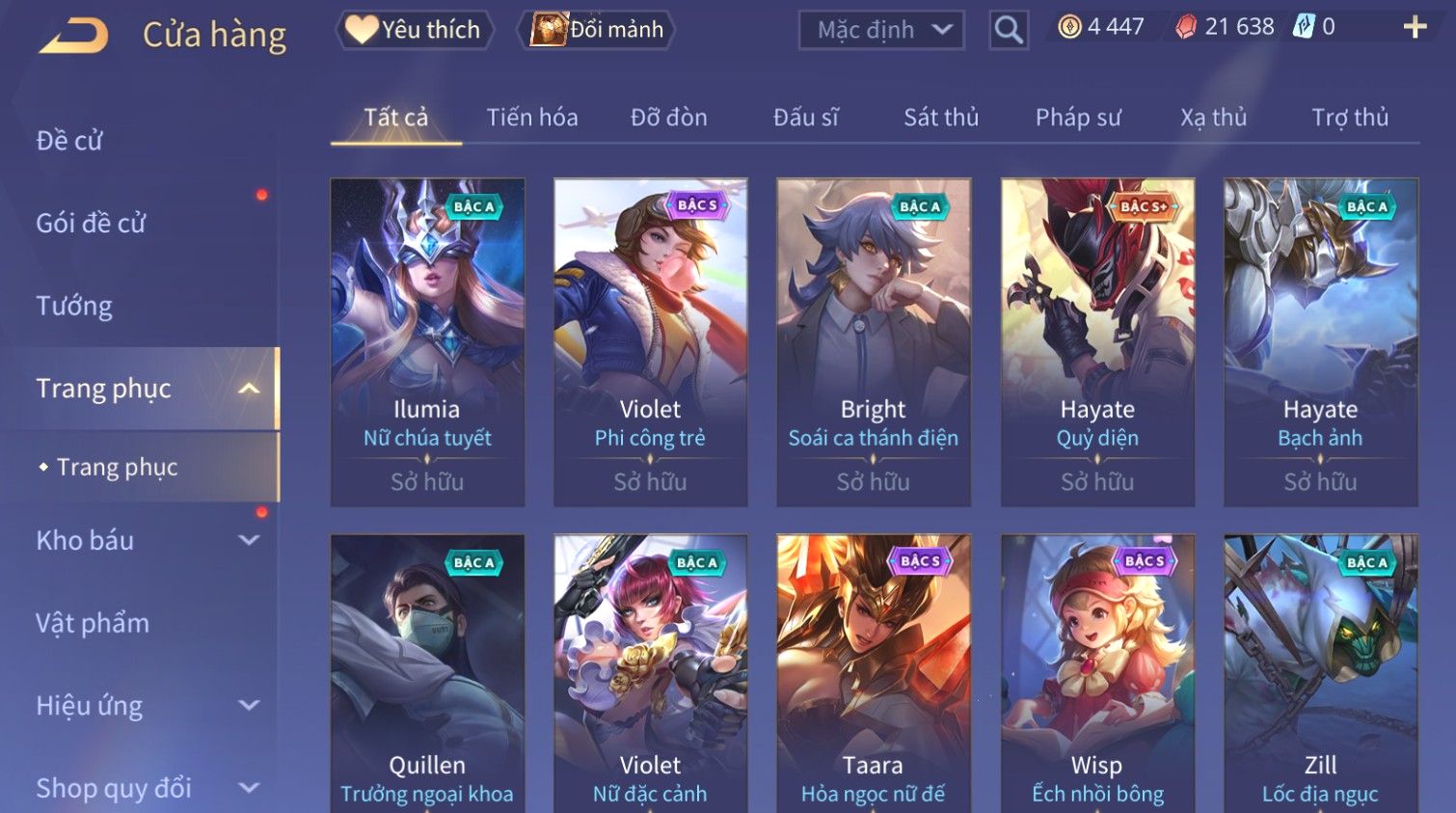Click the red ruby currency icon
Image resolution: width=1456 pixels, height=813 pixels.
click(1186, 27)
